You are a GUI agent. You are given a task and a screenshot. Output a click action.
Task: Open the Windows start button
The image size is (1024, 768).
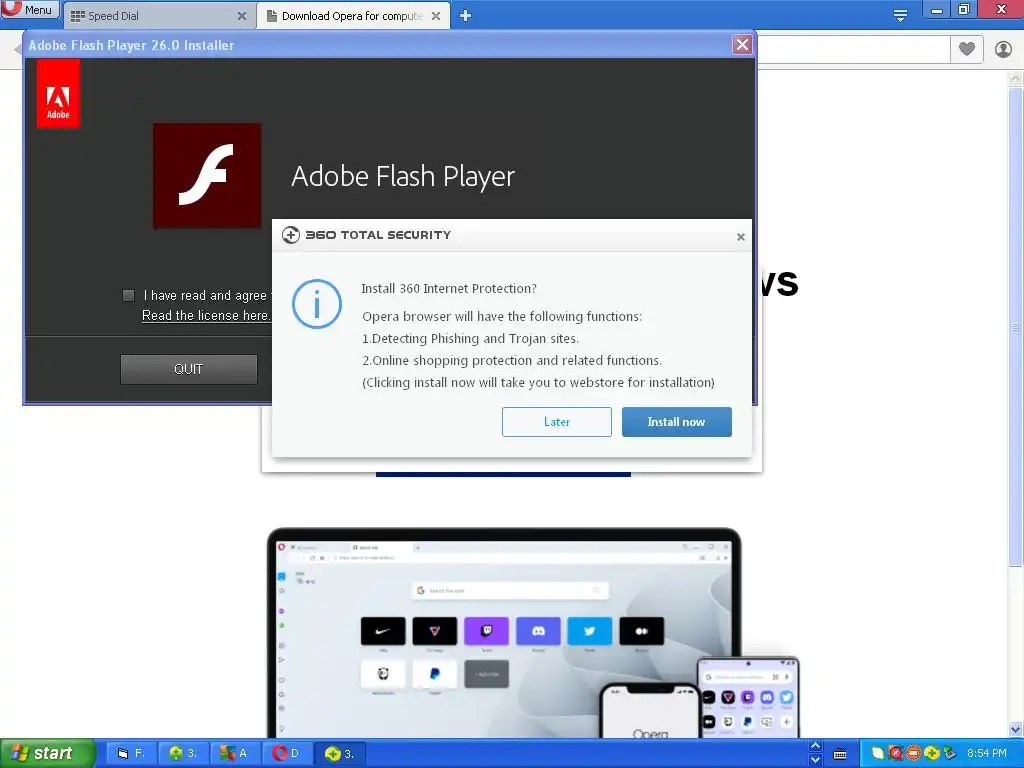[47, 753]
